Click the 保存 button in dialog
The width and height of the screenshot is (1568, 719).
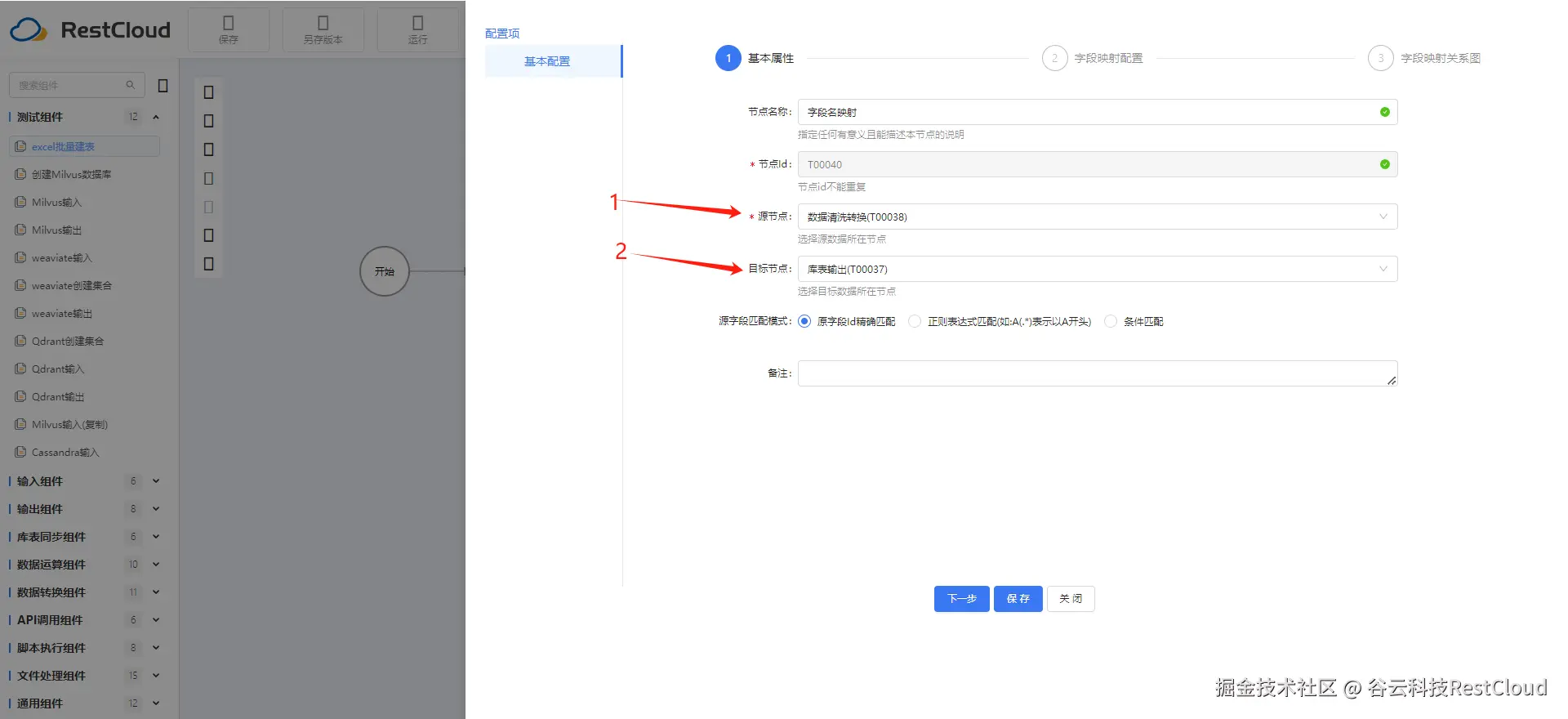pyautogui.click(x=1018, y=599)
